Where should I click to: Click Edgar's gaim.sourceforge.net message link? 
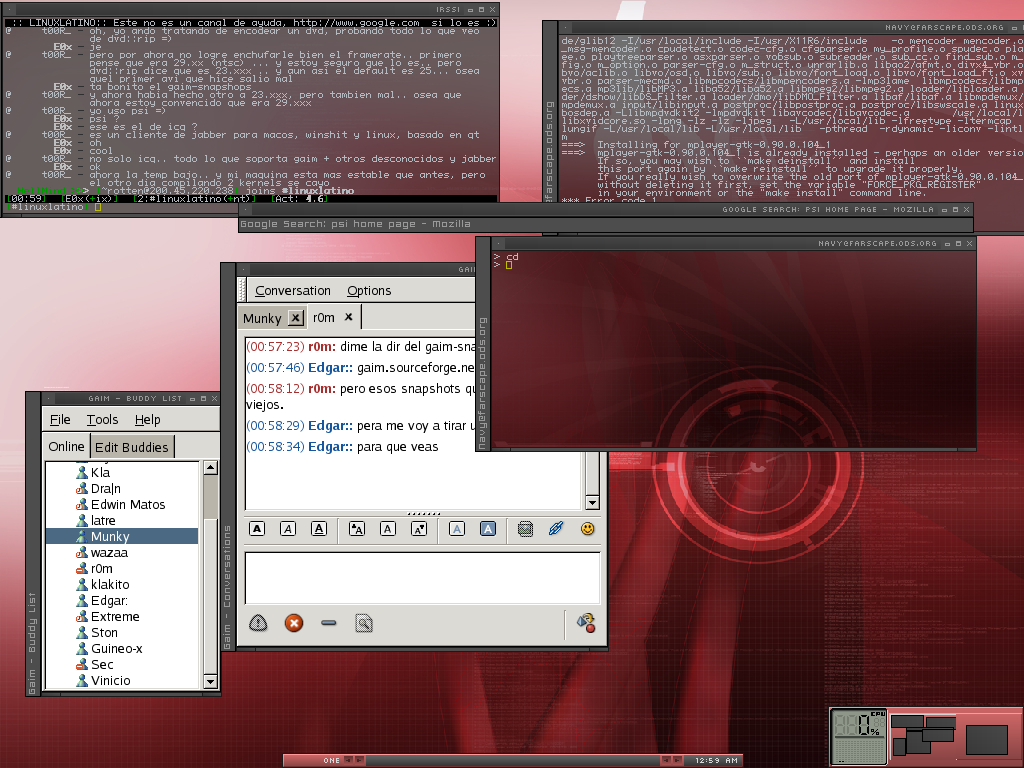click(415, 368)
